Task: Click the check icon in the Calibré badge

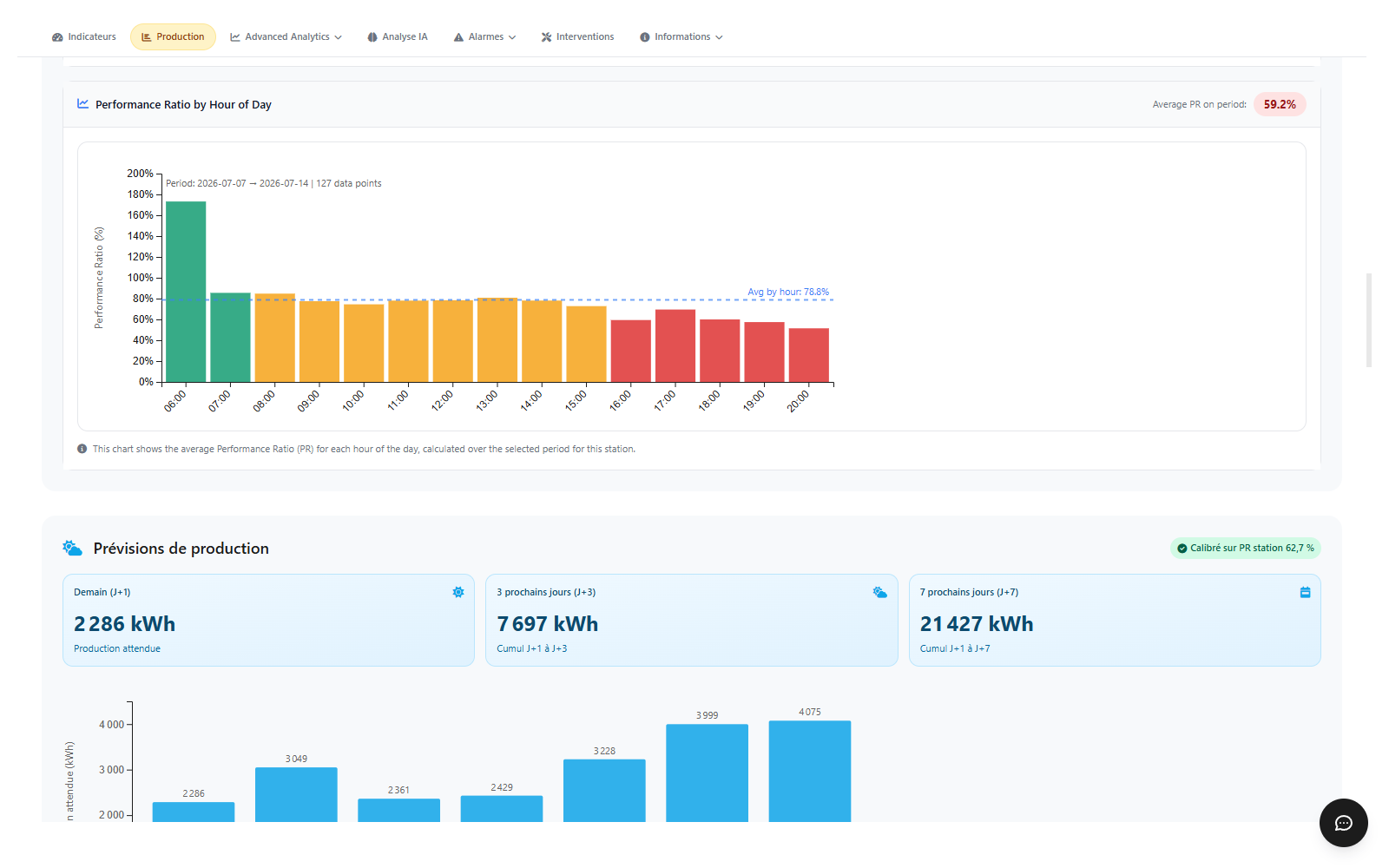Action: tap(1182, 549)
